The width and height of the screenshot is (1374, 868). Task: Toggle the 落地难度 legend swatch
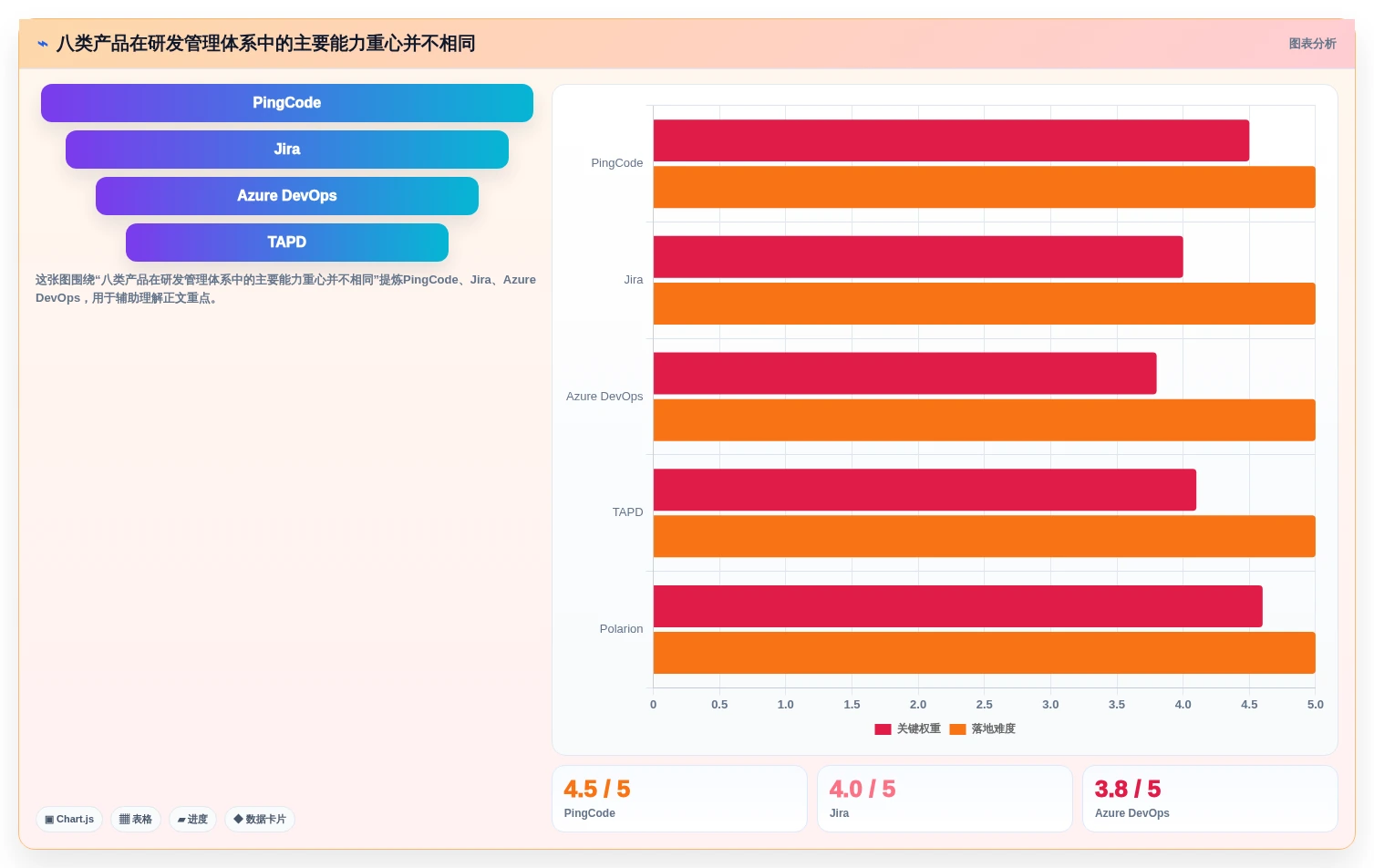957,729
